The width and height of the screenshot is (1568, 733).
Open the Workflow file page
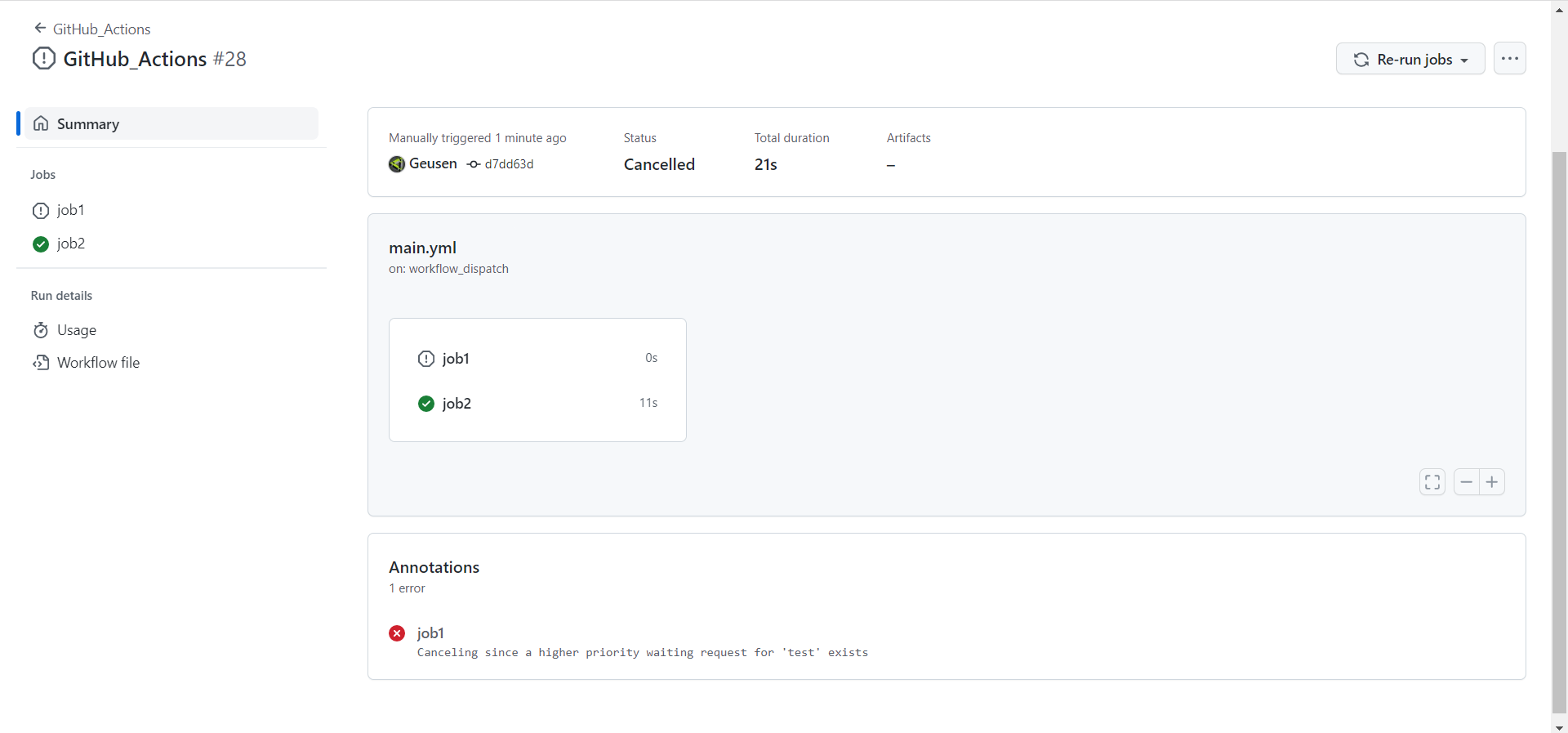tap(98, 363)
